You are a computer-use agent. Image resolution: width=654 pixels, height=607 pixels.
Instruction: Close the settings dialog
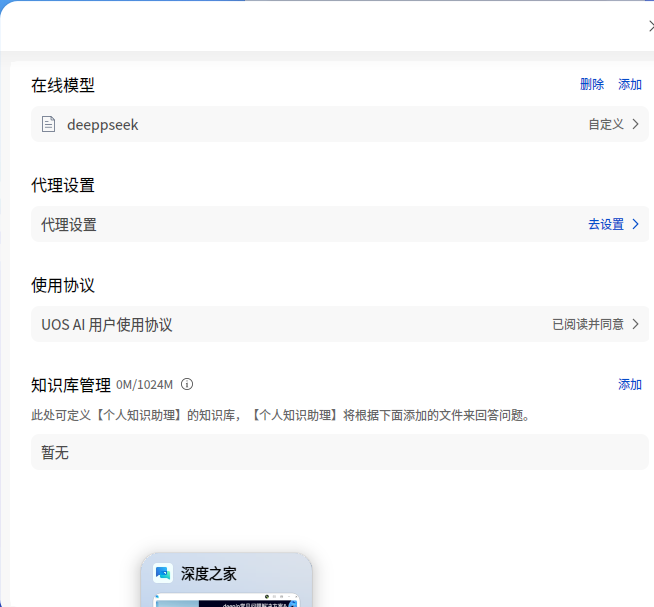[651, 26]
